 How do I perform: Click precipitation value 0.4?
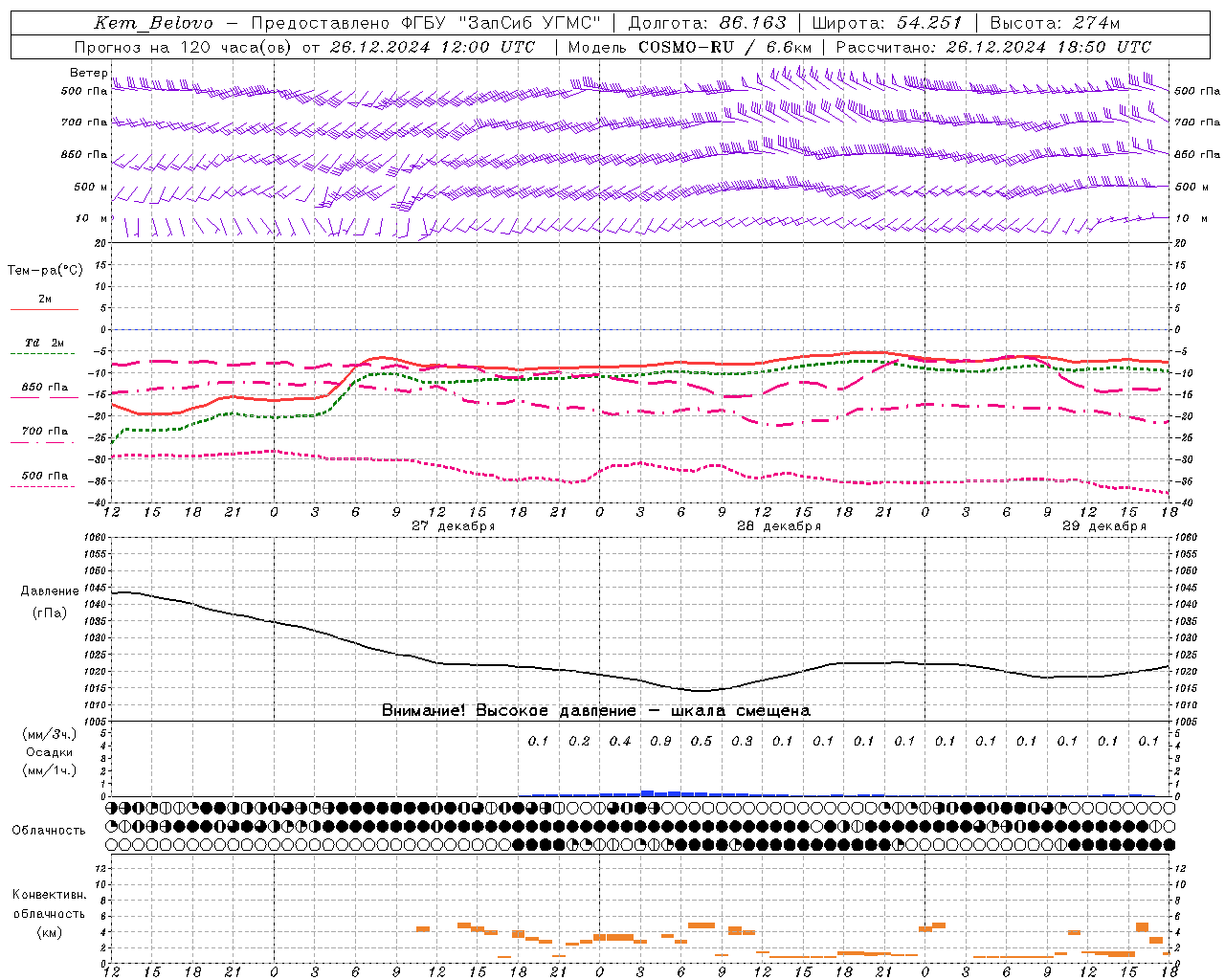(x=620, y=741)
